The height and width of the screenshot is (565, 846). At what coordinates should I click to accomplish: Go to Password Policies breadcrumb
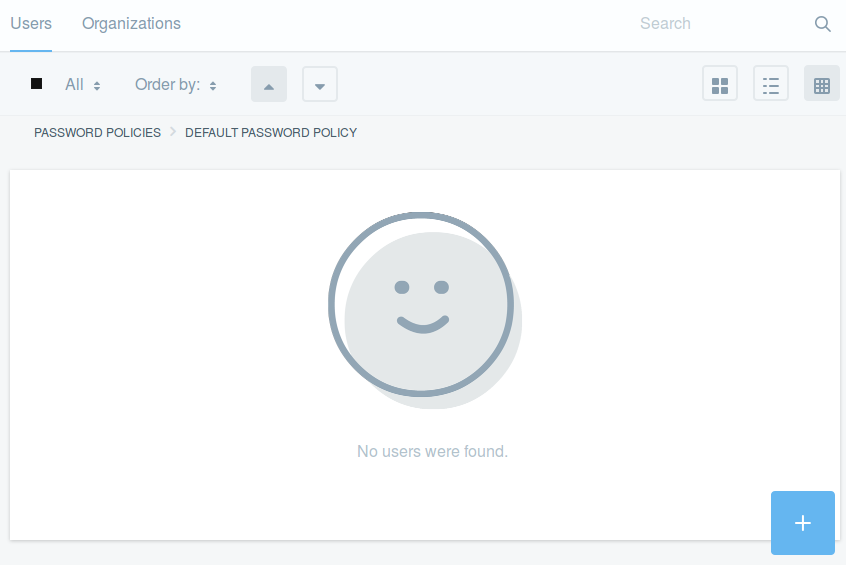[x=97, y=133]
